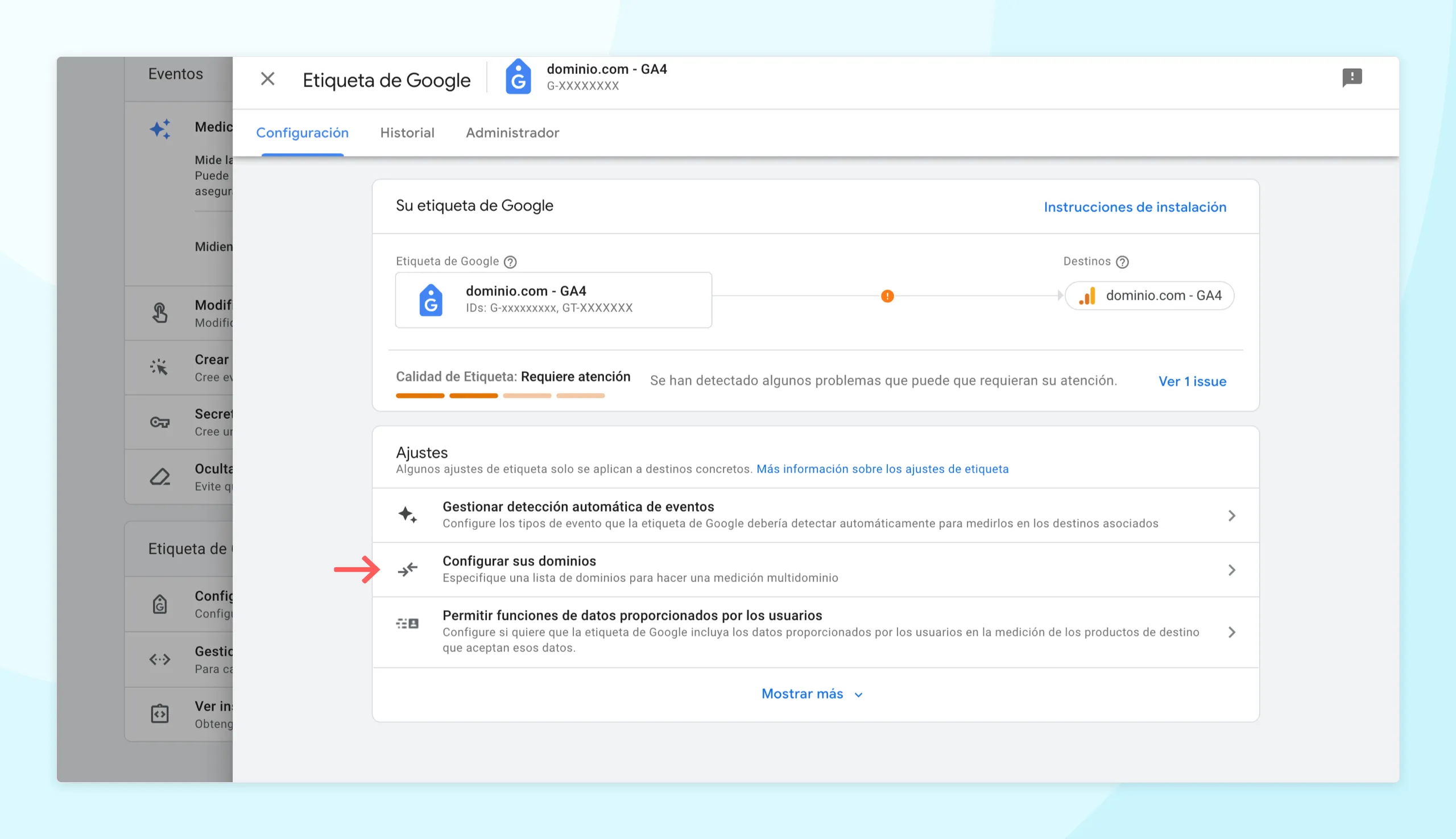Select the dominio.com - GA4 tag card
This screenshot has width=1456, height=839.
[553, 300]
